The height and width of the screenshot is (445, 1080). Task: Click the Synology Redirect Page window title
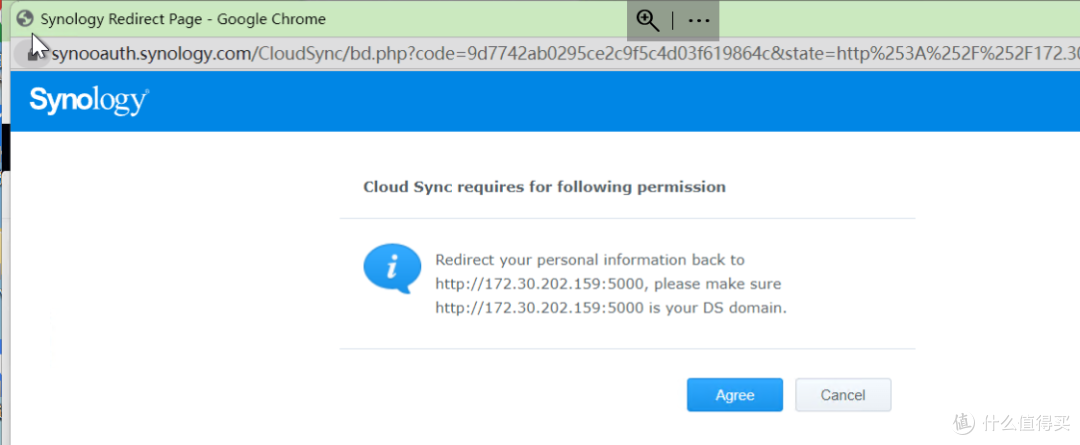point(183,19)
